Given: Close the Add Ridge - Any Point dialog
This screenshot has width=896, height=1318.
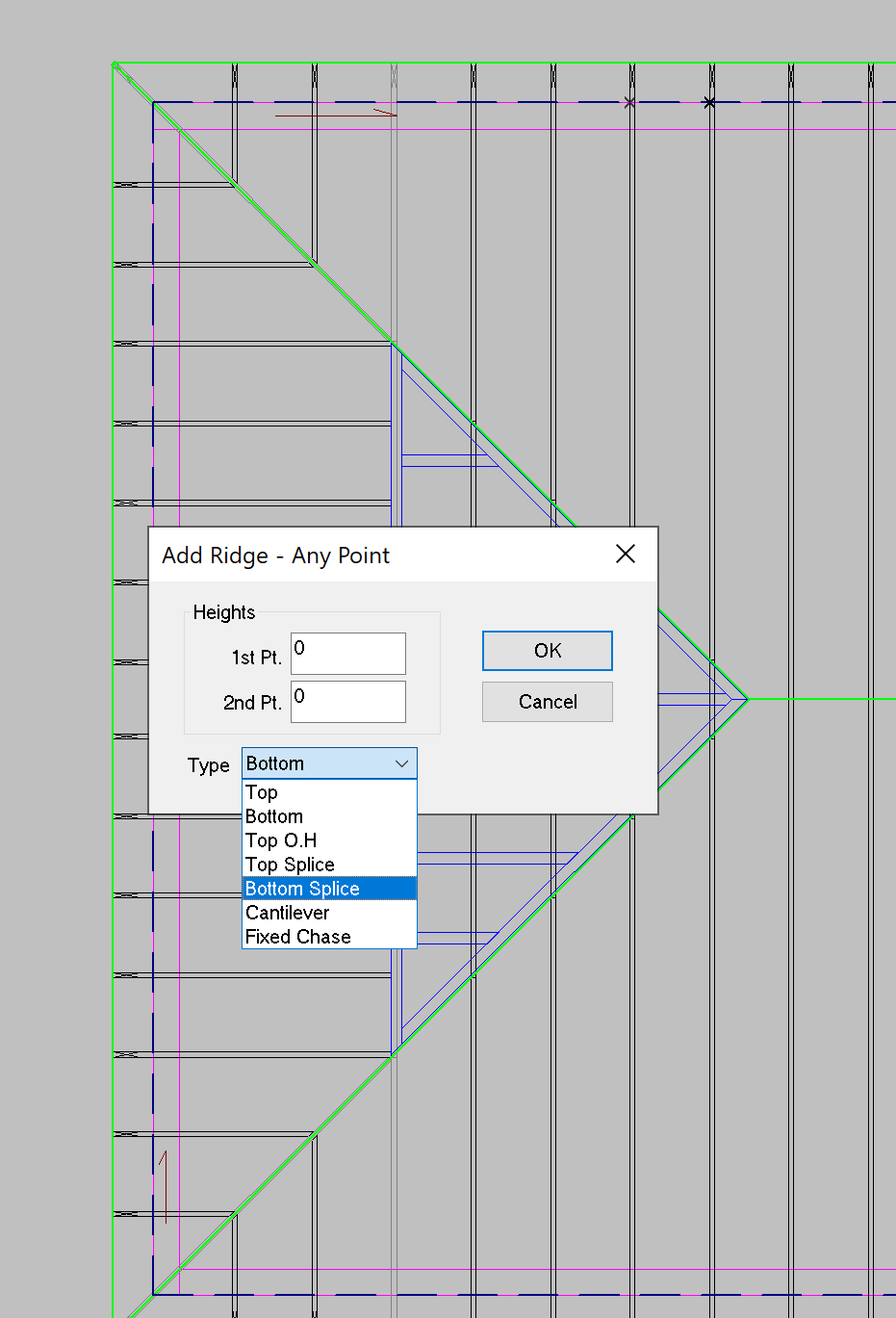Looking at the screenshot, I should click(x=626, y=555).
